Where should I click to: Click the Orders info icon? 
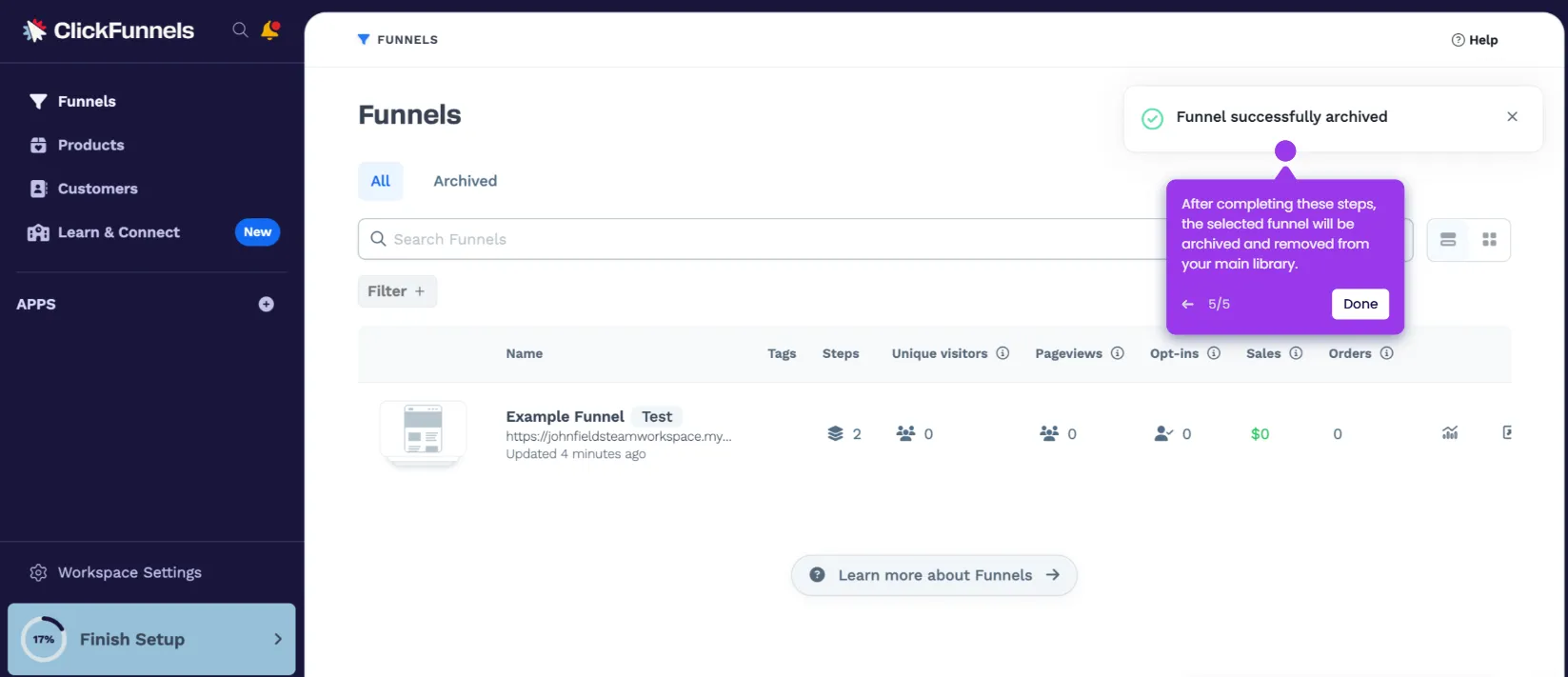pos(1387,353)
